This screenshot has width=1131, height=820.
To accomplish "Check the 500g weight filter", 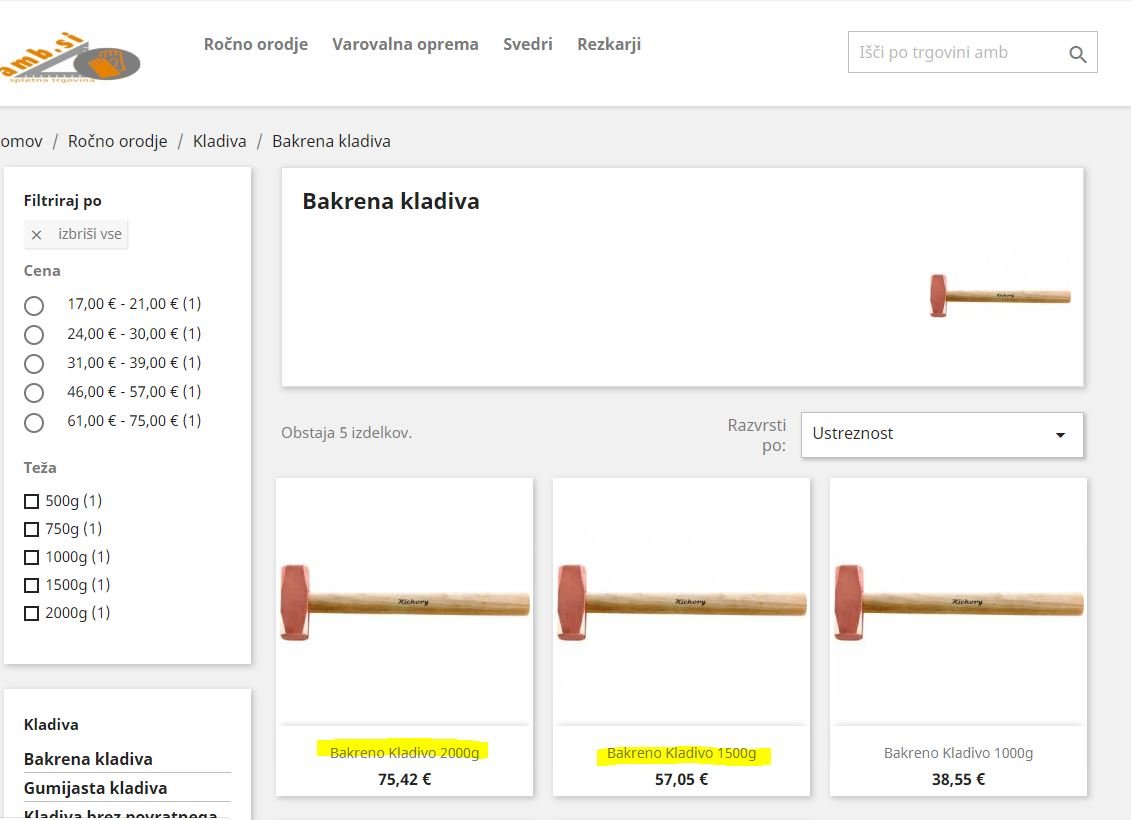I will (x=32, y=501).
